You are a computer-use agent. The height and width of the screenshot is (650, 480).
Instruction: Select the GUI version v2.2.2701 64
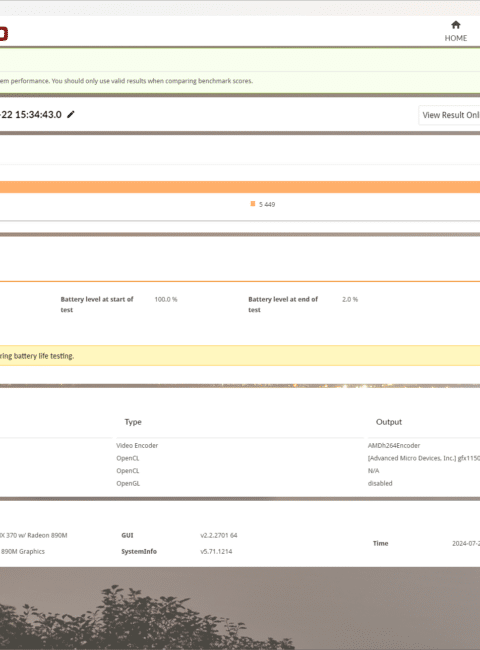click(x=219, y=536)
